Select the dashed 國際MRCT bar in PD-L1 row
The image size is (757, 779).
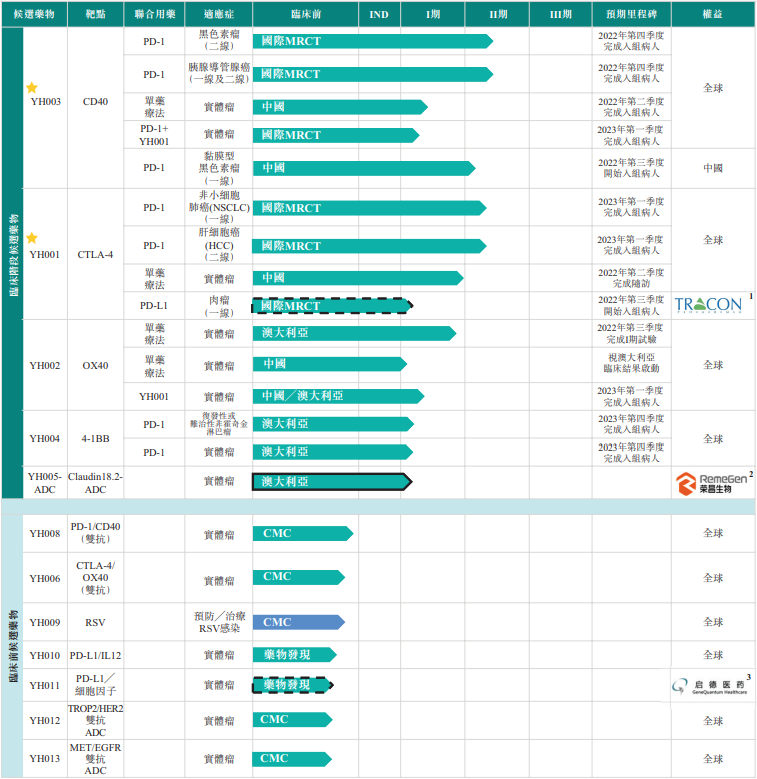click(x=331, y=305)
